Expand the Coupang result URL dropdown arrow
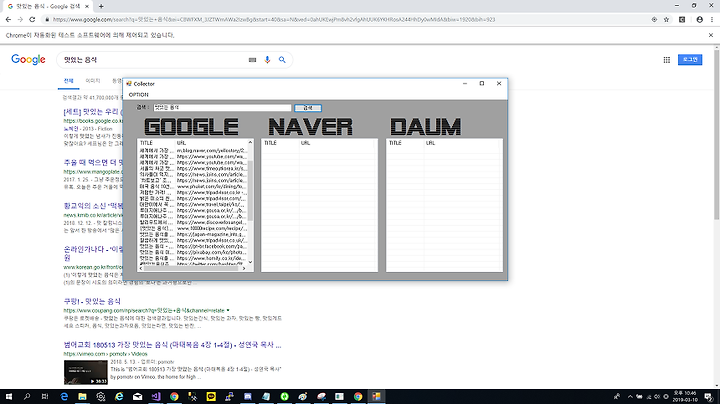Viewport: 720px width, 404px height. pyautogui.click(x=228, y=310)
